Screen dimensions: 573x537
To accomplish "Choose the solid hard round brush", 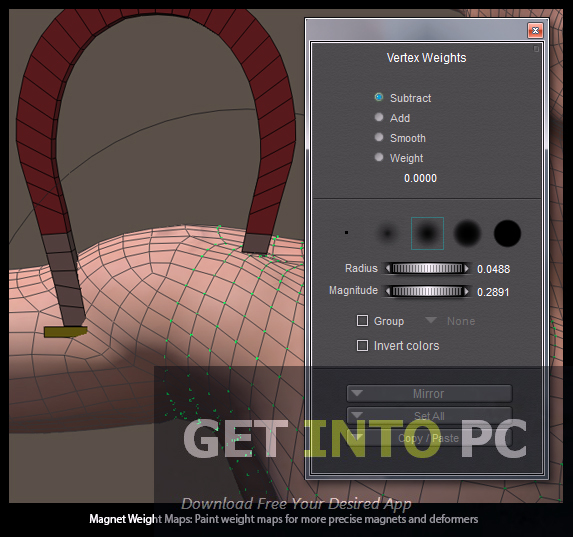I will point(507,233).
